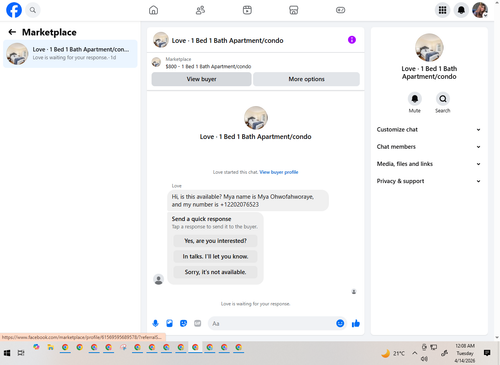This screenshot has height=365, width=500.
Task: Open the Video tab icon
Action: (247, 10)
